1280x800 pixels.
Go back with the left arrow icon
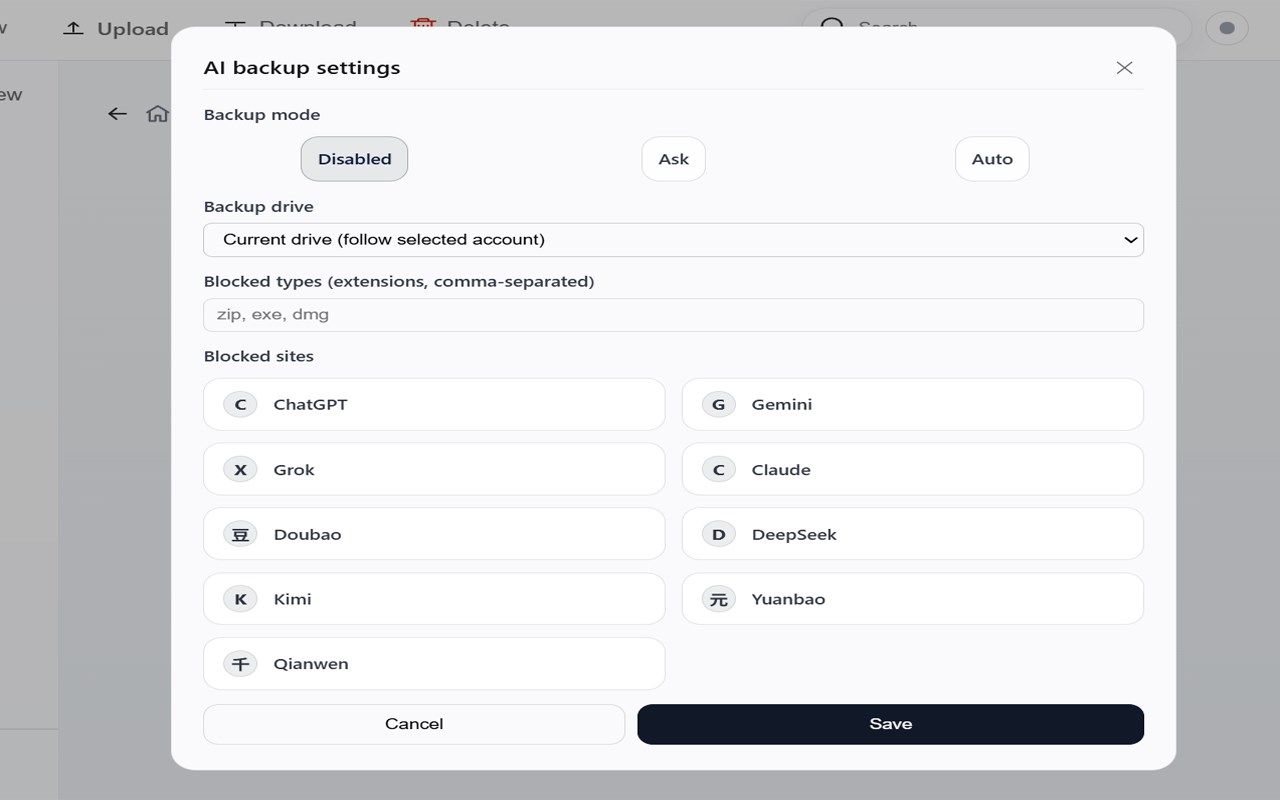pos(118,114)
